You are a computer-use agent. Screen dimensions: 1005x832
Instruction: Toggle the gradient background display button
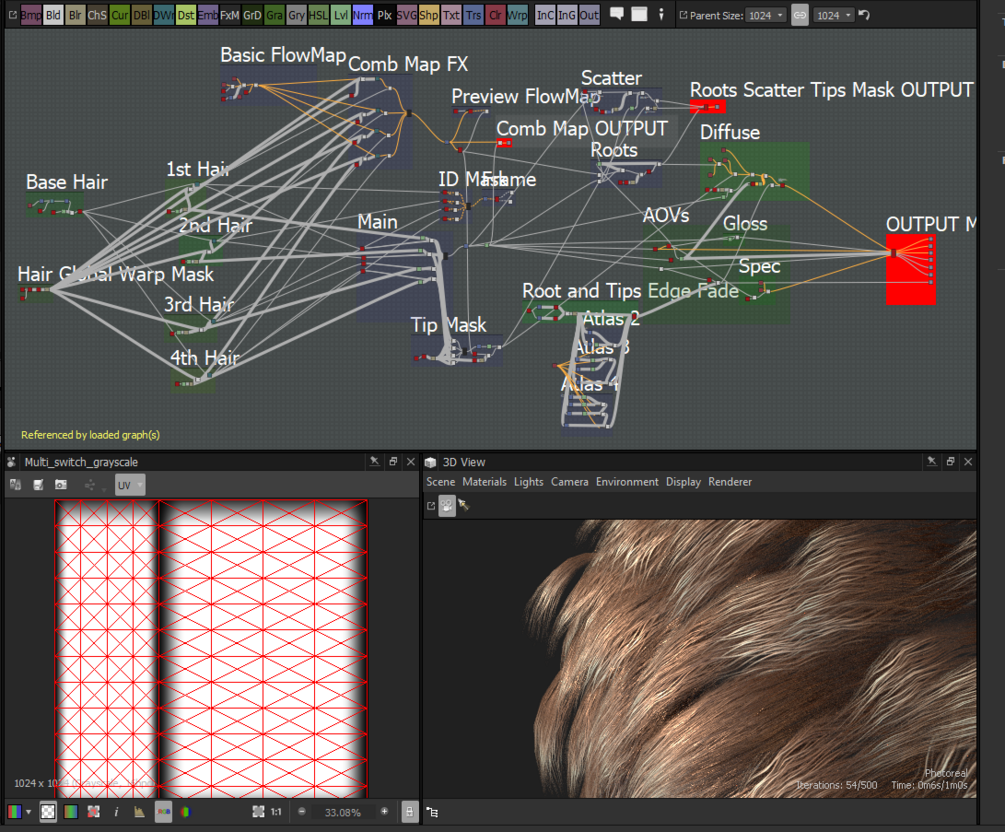pyautogui.click(x=71, y=811)
